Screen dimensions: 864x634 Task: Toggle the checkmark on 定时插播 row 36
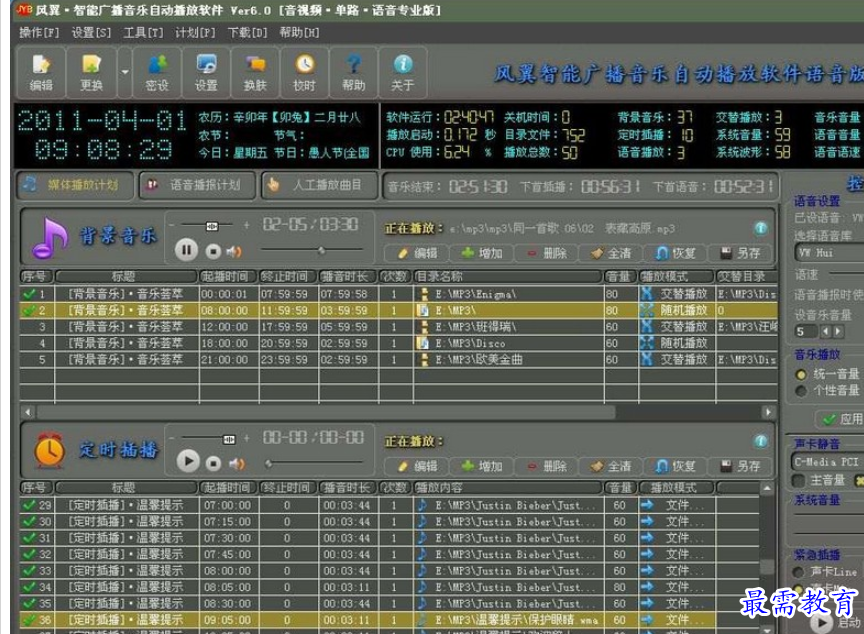[x=29, y=620]
